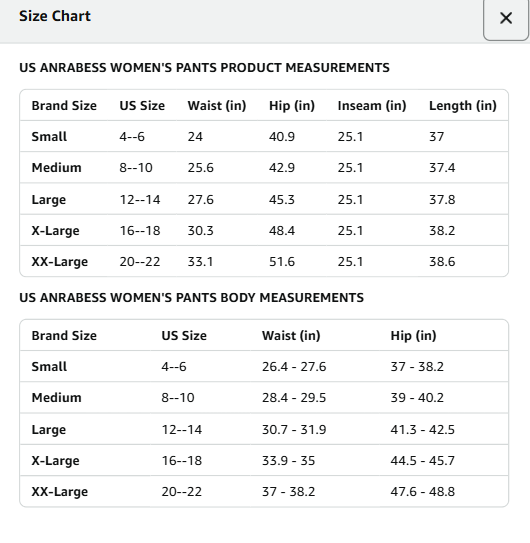
Task: Close the Size Chart dialog
Action: tap(506, 18)
